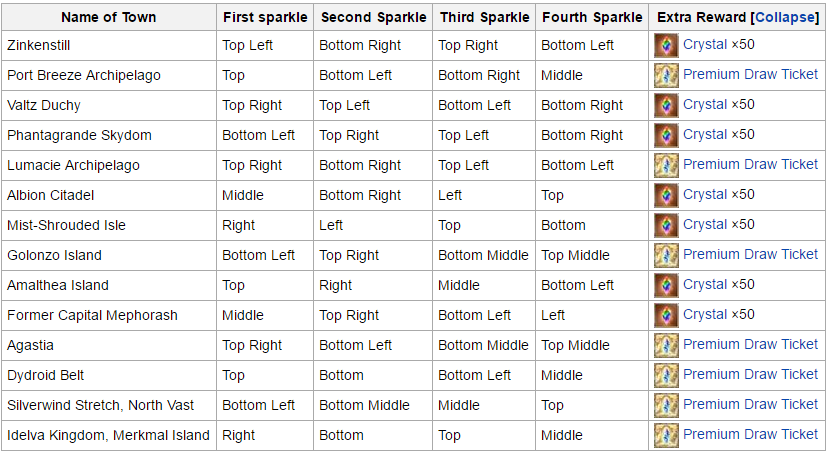Screen dimensions: 827x451
Task: Open Crystal link in Amalthea Island row
Action: tap(705, 284)
